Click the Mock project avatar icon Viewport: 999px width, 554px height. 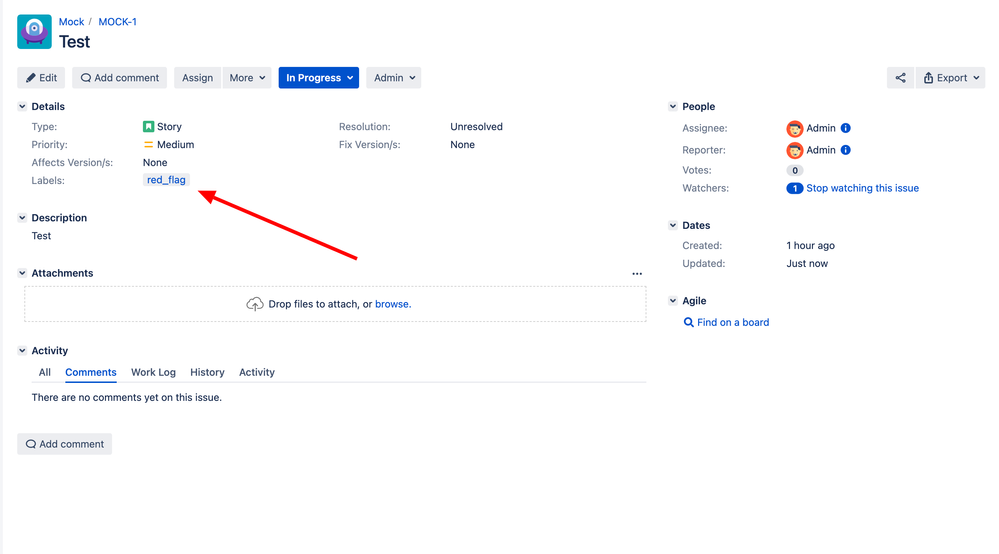coord(34,32)
